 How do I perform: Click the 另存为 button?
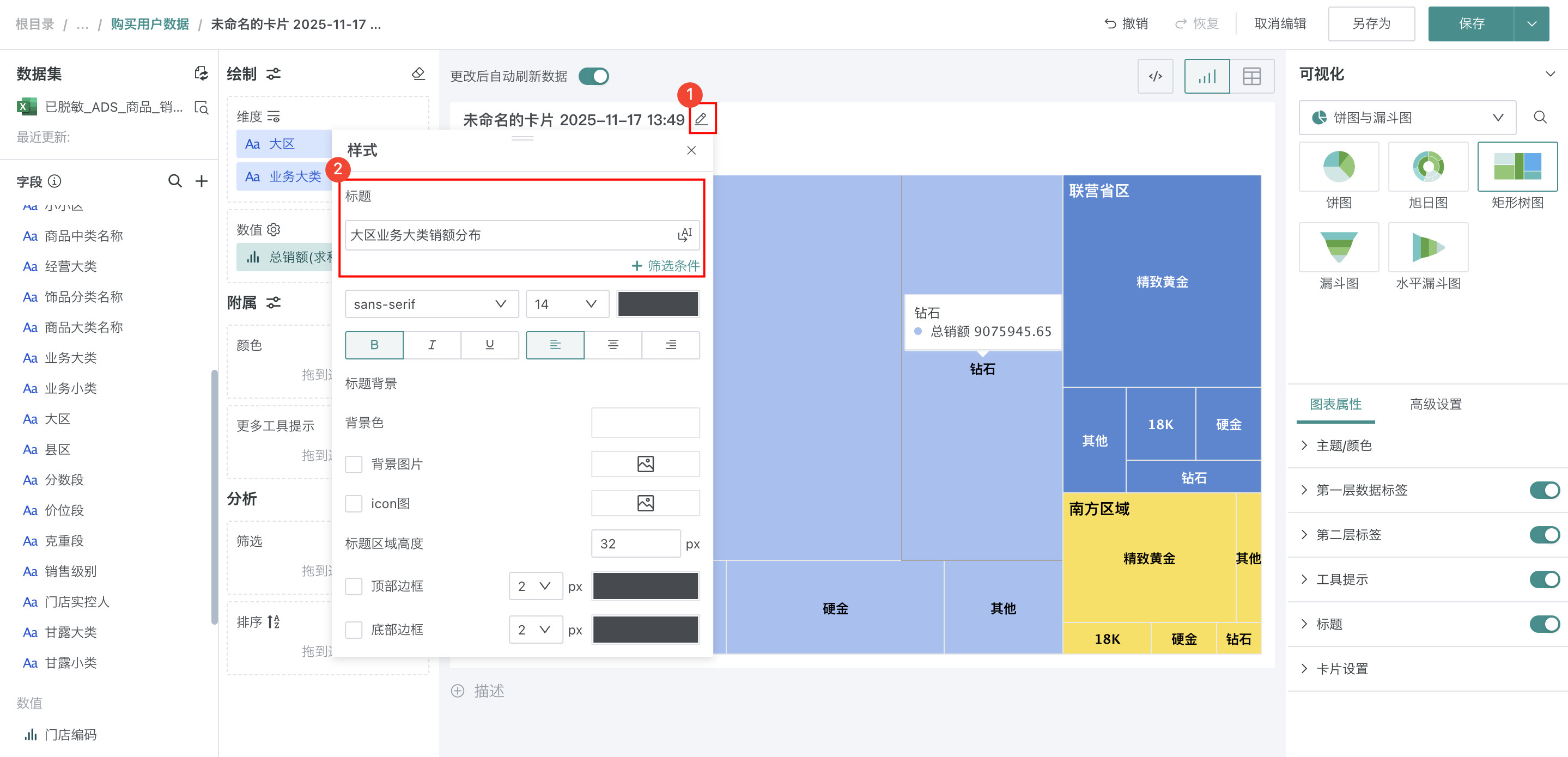click(x=1371, y=24)
